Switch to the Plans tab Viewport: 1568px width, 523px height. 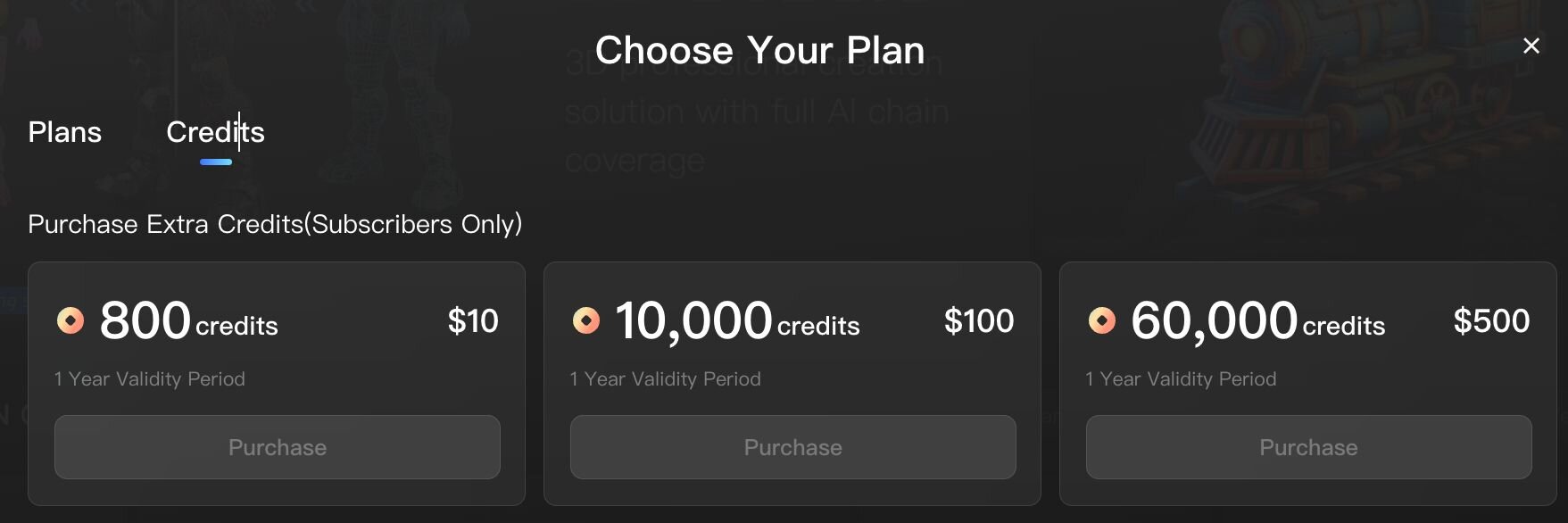[65, 132]
